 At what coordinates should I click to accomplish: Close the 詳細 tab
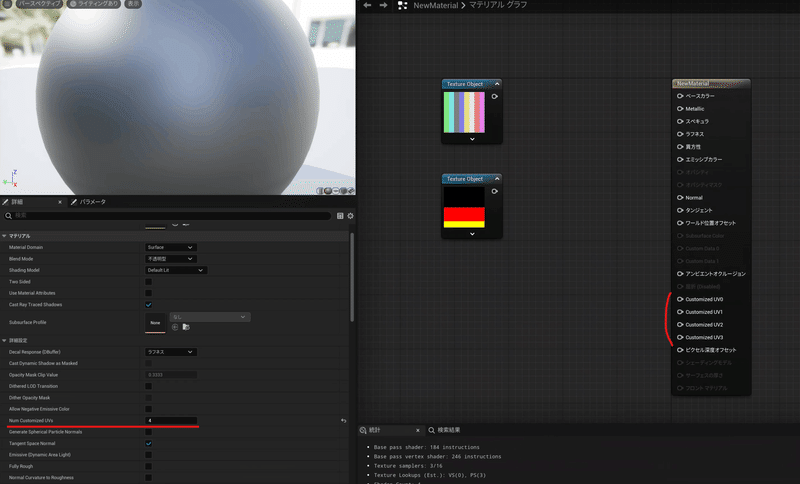[x=60, y=202]
